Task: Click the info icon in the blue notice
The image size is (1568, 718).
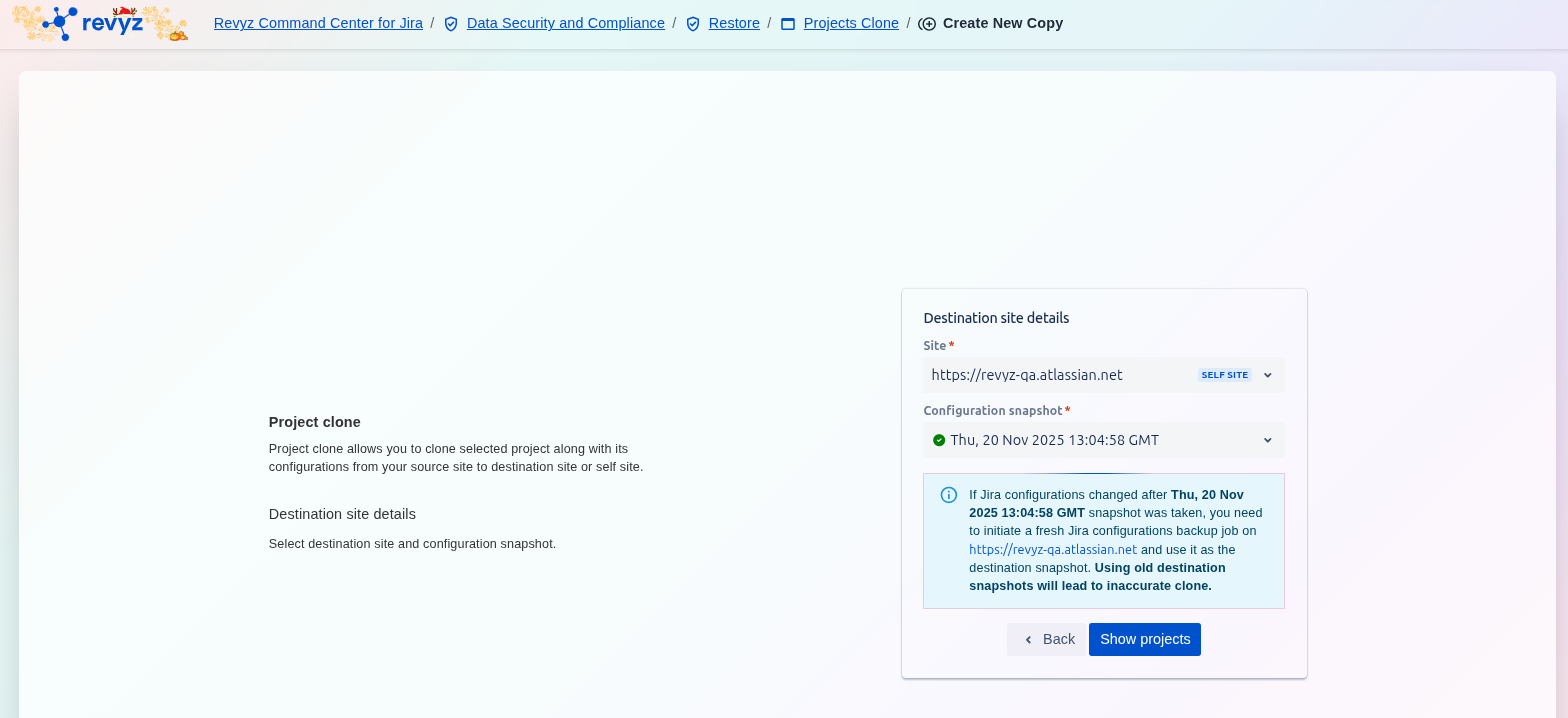Action: [x=949, y=495]
